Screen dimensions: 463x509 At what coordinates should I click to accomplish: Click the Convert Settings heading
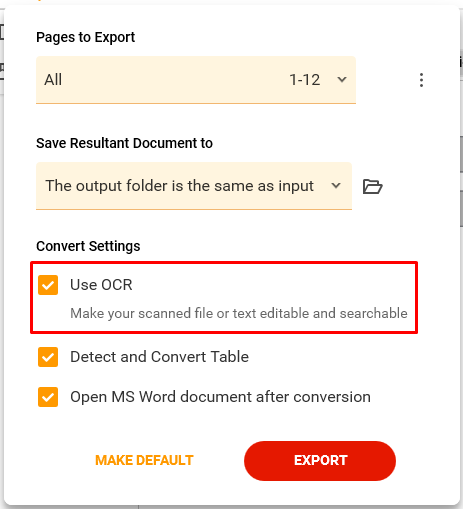[x=88, y=246]
